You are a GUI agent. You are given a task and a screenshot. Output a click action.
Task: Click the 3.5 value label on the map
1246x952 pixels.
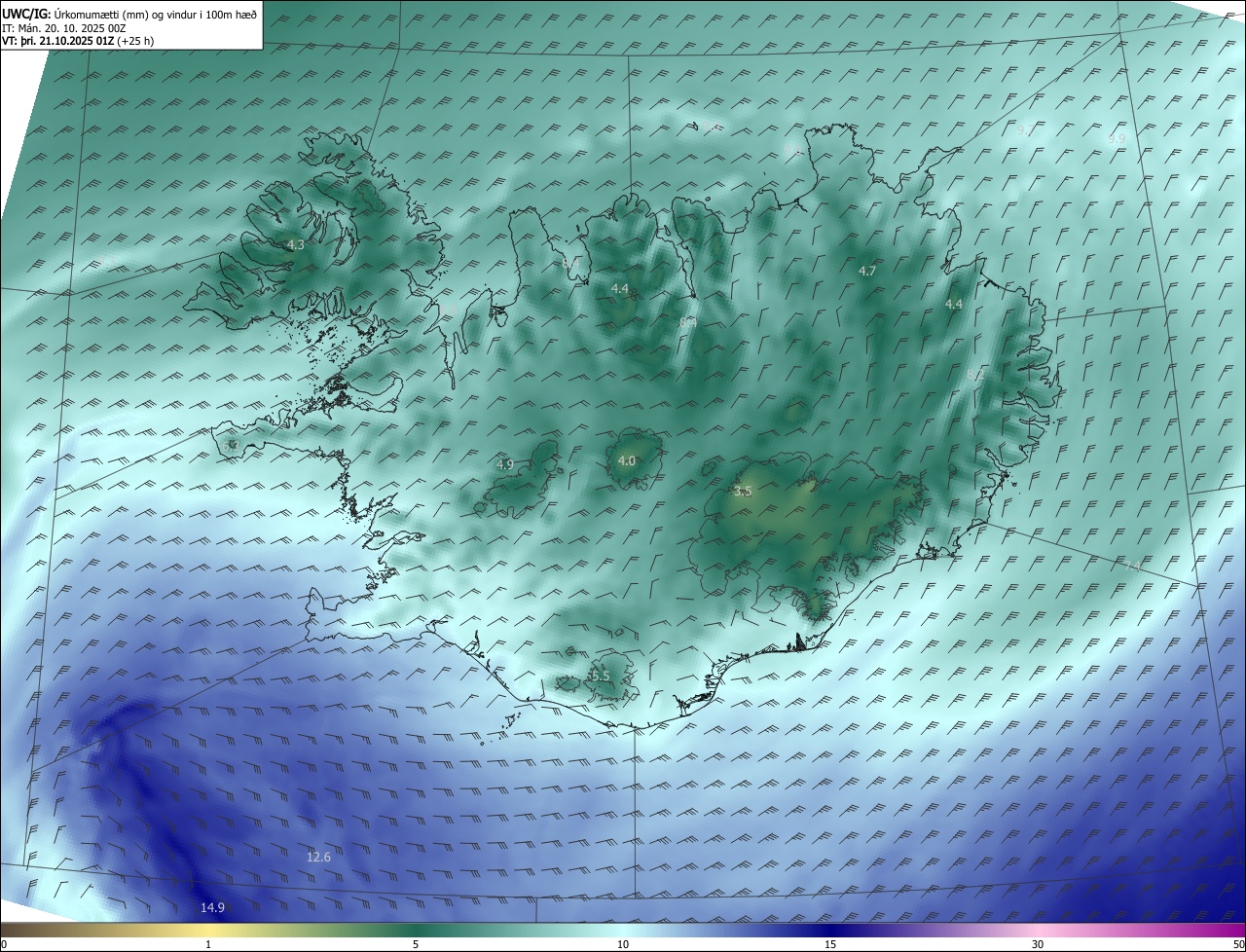(743, 492)
